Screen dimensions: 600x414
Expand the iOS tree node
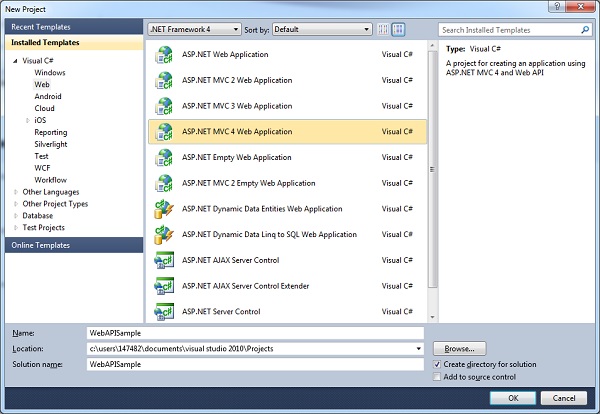coord(28,121)
